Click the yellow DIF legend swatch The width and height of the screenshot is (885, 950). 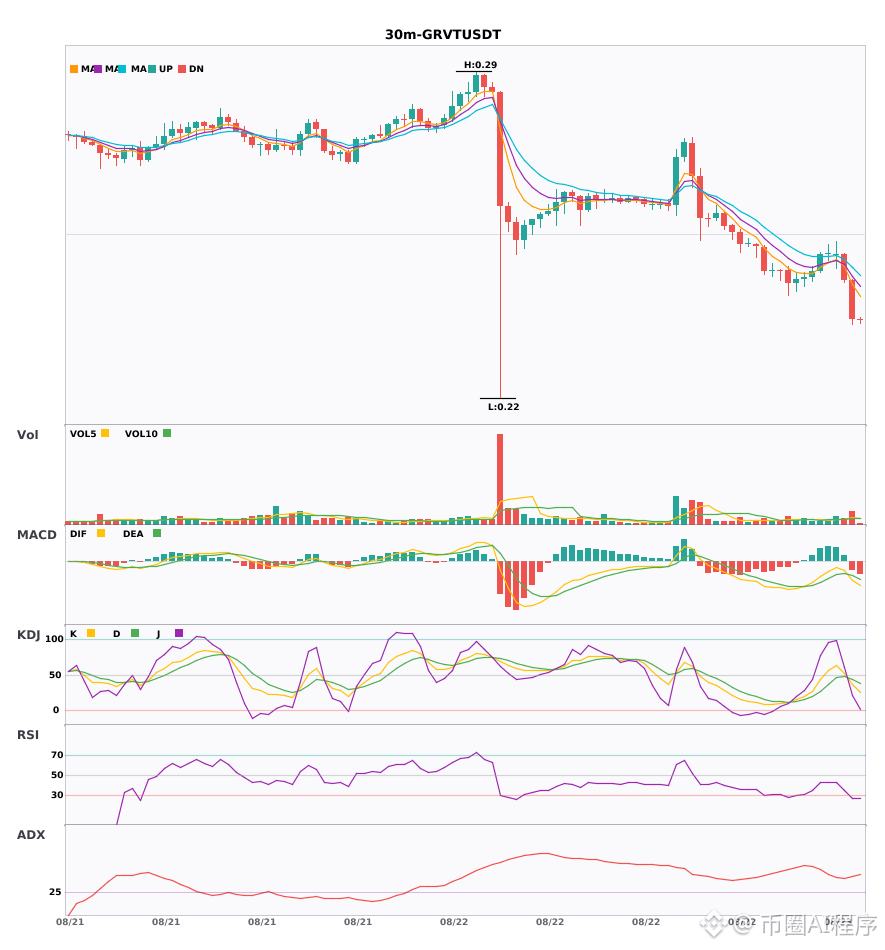pyautogui.click(x=101, y=533)
